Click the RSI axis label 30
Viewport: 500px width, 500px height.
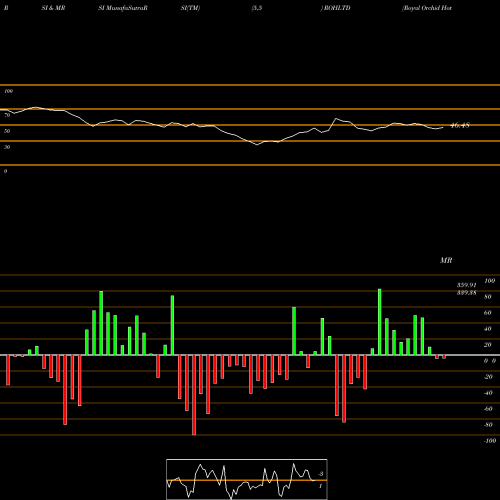(7, 147)
